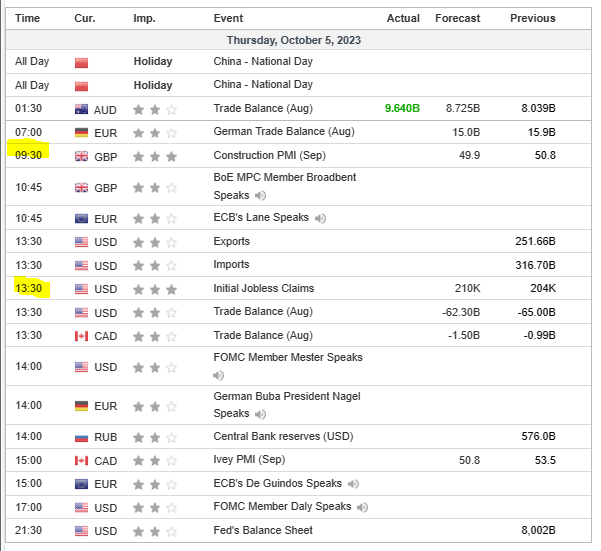The width and height of the screenshot is (601, 551).
Task: Click the Time column header
Action: pyautogui.click(x=28, y=18)
